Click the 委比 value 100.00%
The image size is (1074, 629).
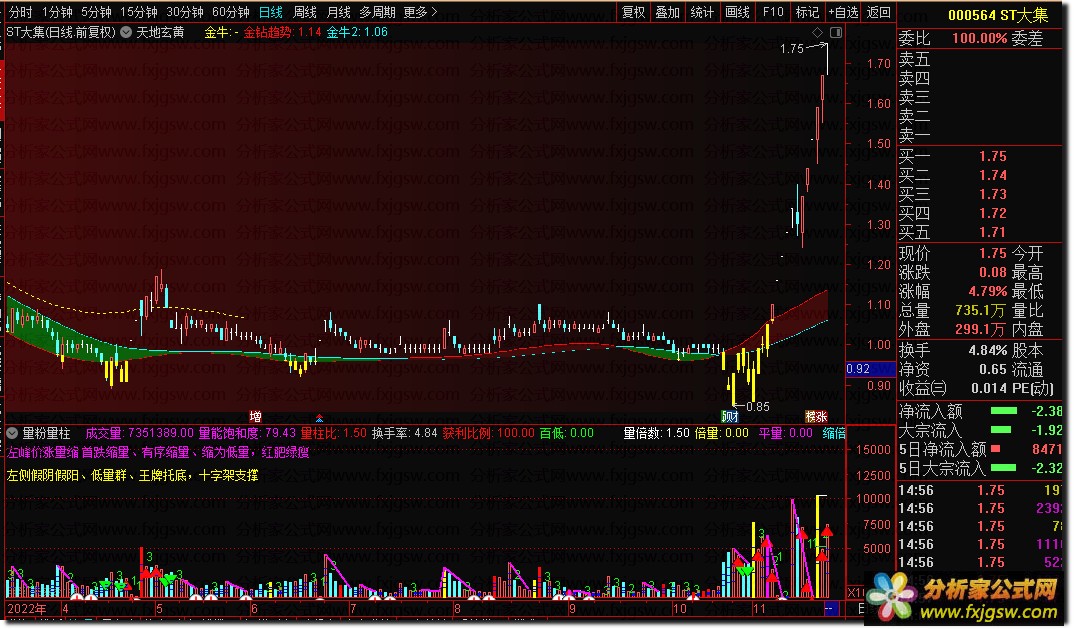pyautogui.click(x=979, y=39)
